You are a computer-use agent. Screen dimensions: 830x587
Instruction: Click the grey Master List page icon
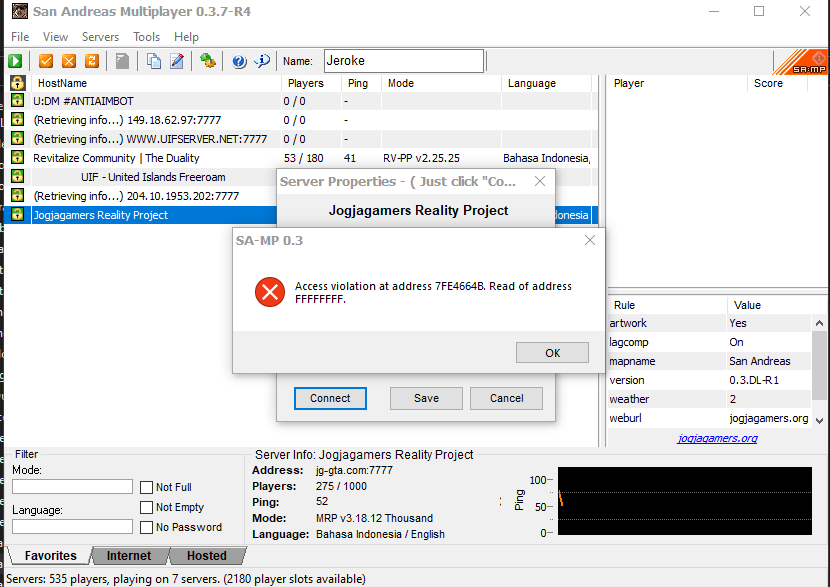coord(122,61)
